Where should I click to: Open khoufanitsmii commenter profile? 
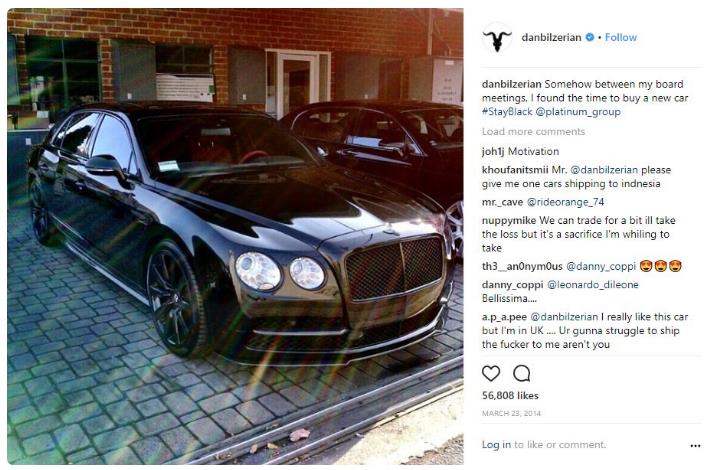(x=515, y=170)
